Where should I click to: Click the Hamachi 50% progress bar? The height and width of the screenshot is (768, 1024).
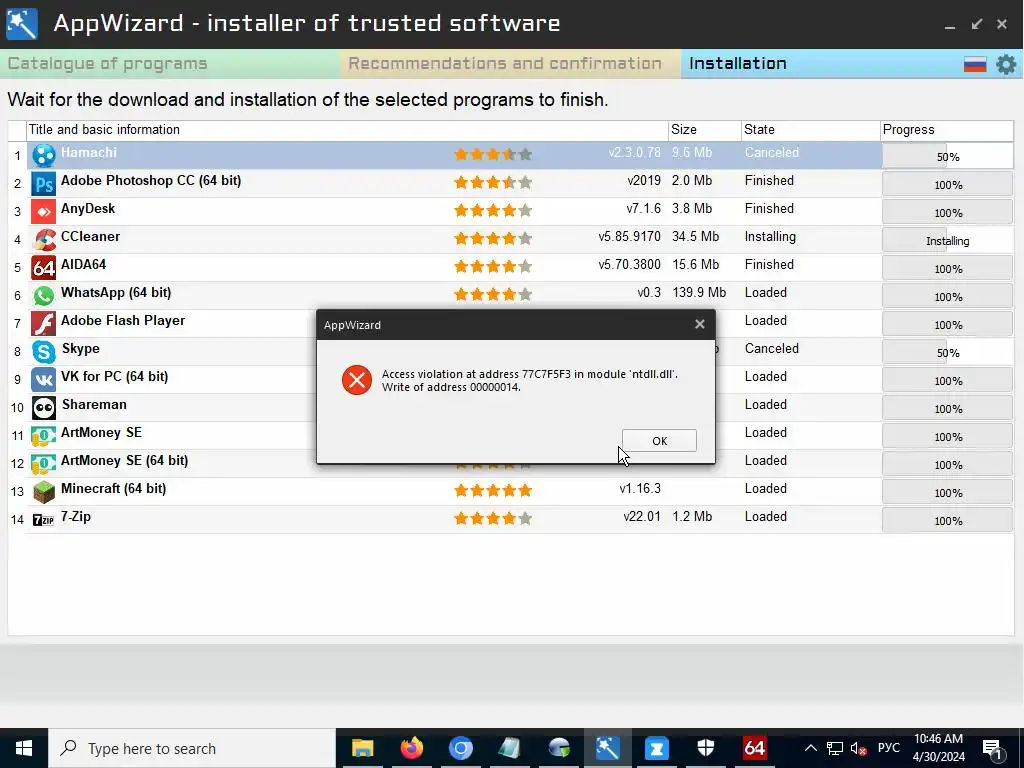tap(948, 157)
